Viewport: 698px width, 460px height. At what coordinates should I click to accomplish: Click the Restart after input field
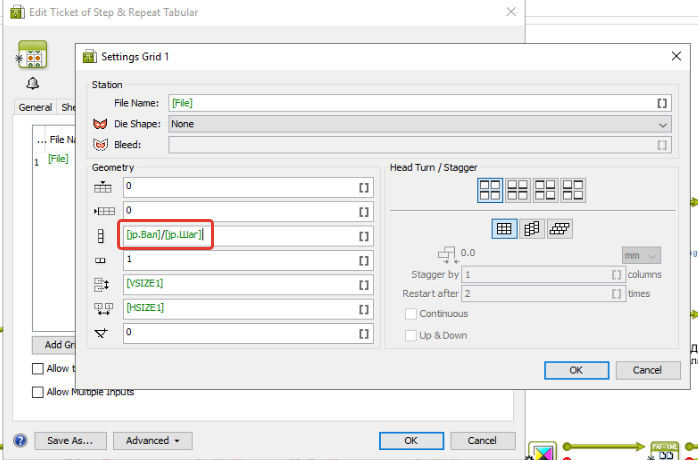coord(544,294)
